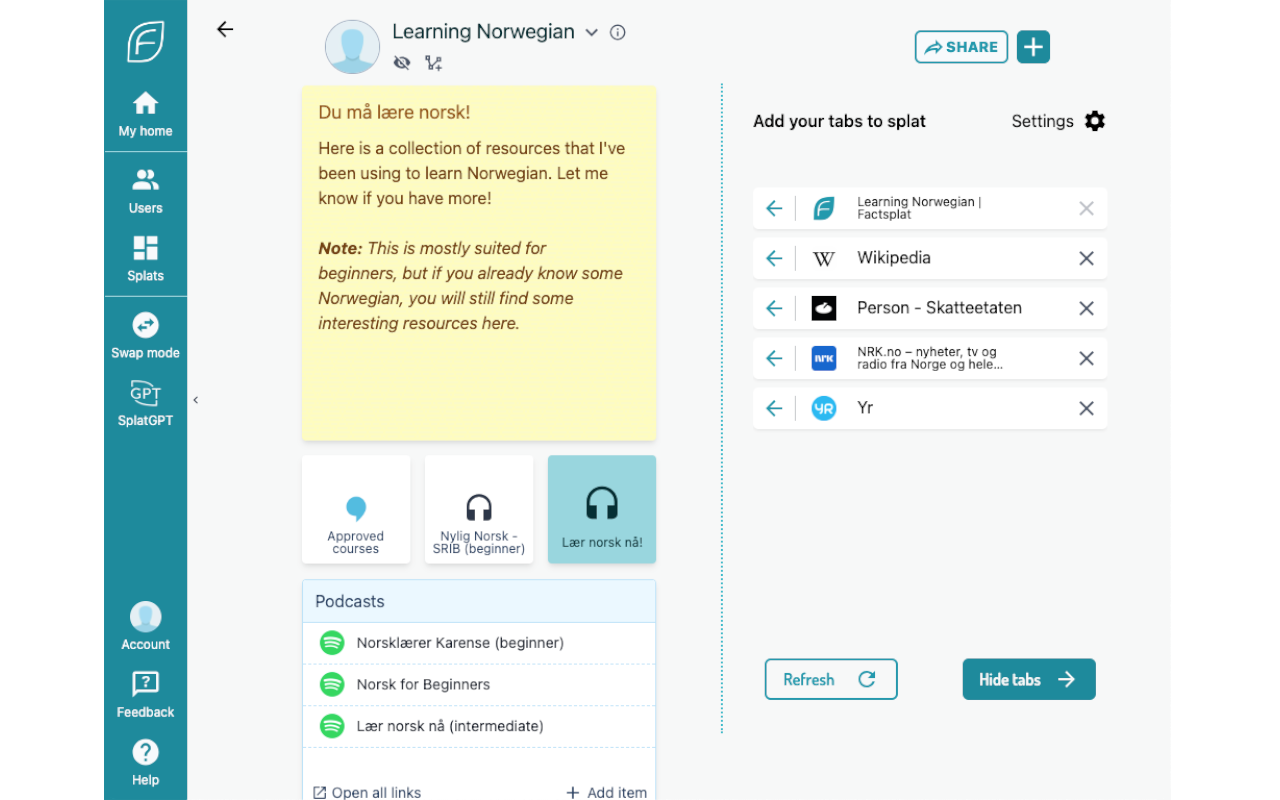Open SplatGPT from the sidebar
Viewport: 1280px width, 800px height.
pos(145,400)
